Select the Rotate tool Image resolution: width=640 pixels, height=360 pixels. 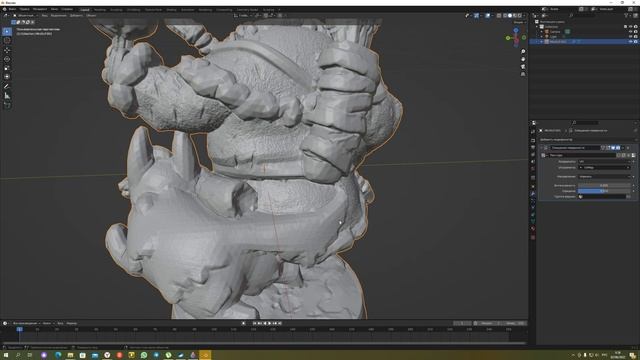tap(7, 59)
